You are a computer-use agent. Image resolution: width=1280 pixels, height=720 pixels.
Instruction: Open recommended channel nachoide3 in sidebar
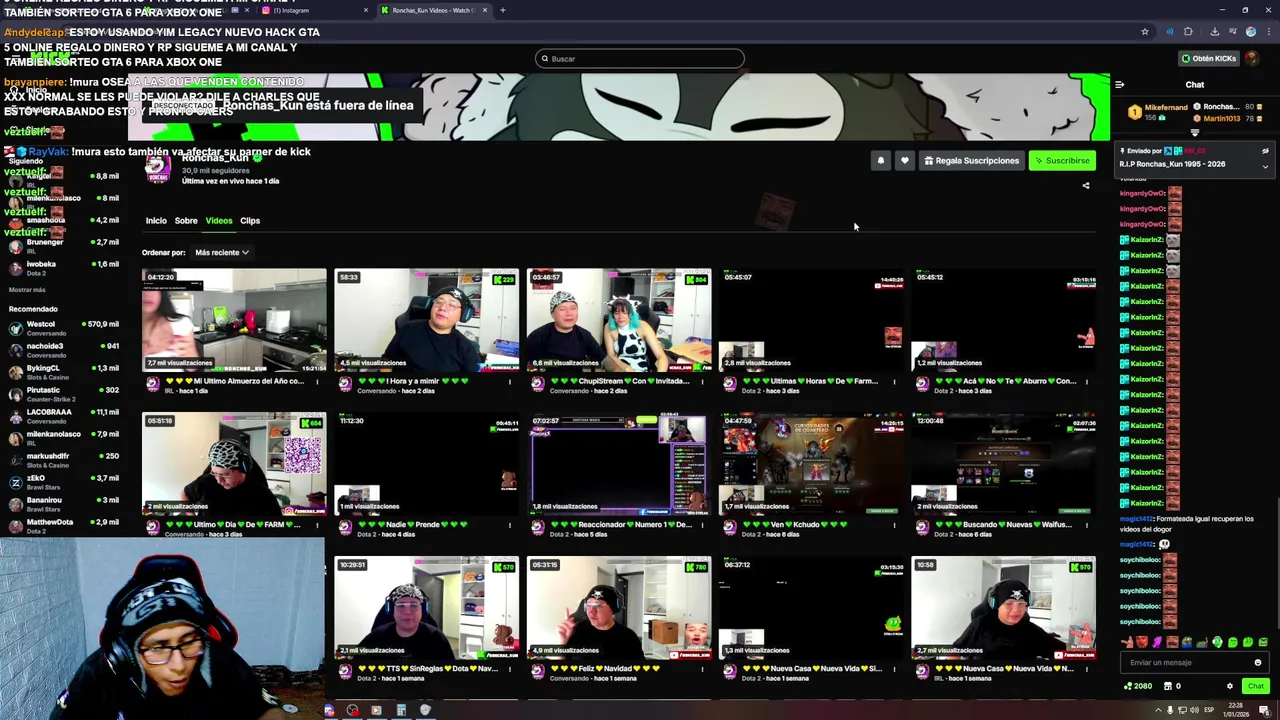tap(63, 350)
